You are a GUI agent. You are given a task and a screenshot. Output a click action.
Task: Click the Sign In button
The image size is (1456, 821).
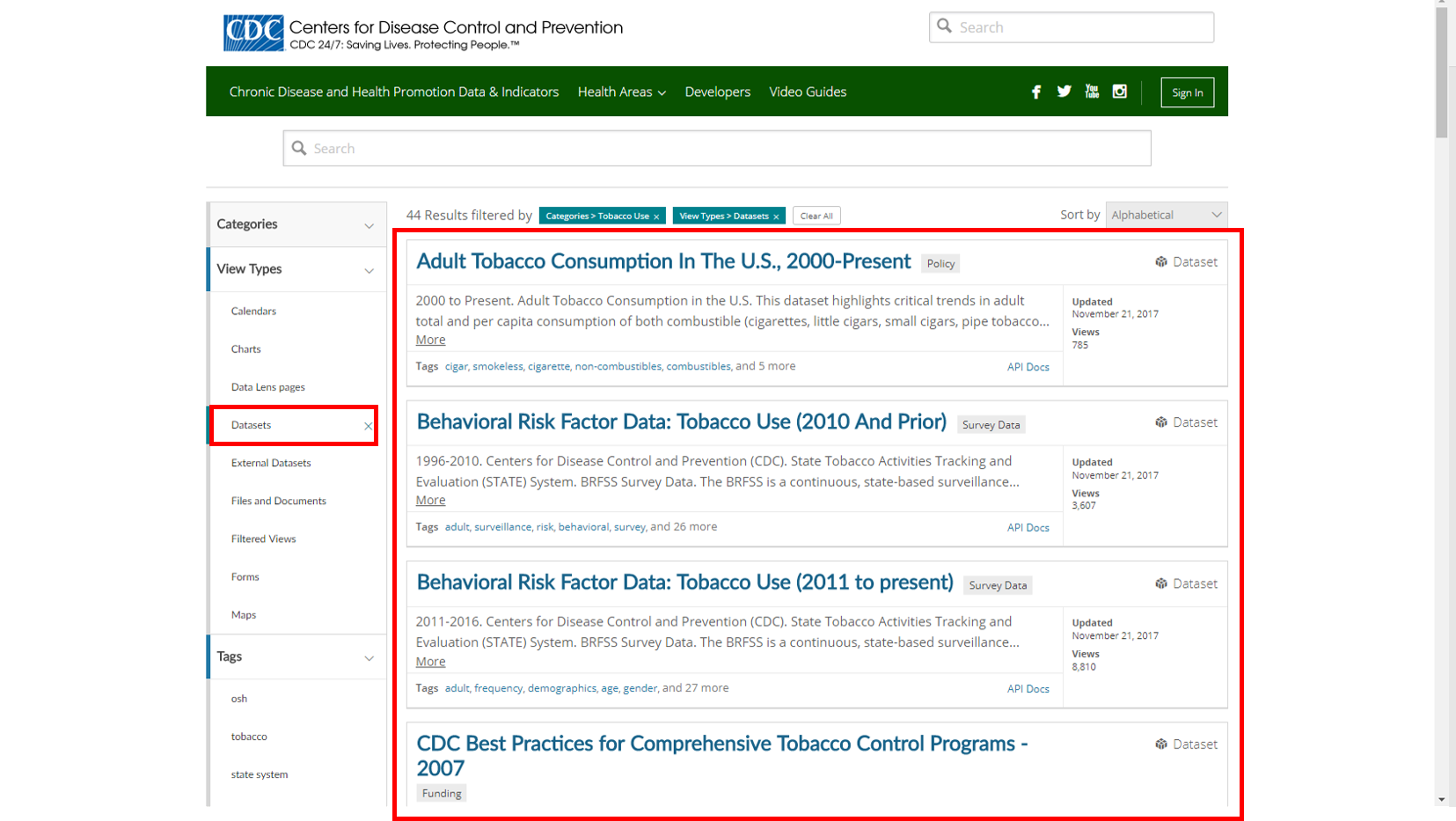1187,92
